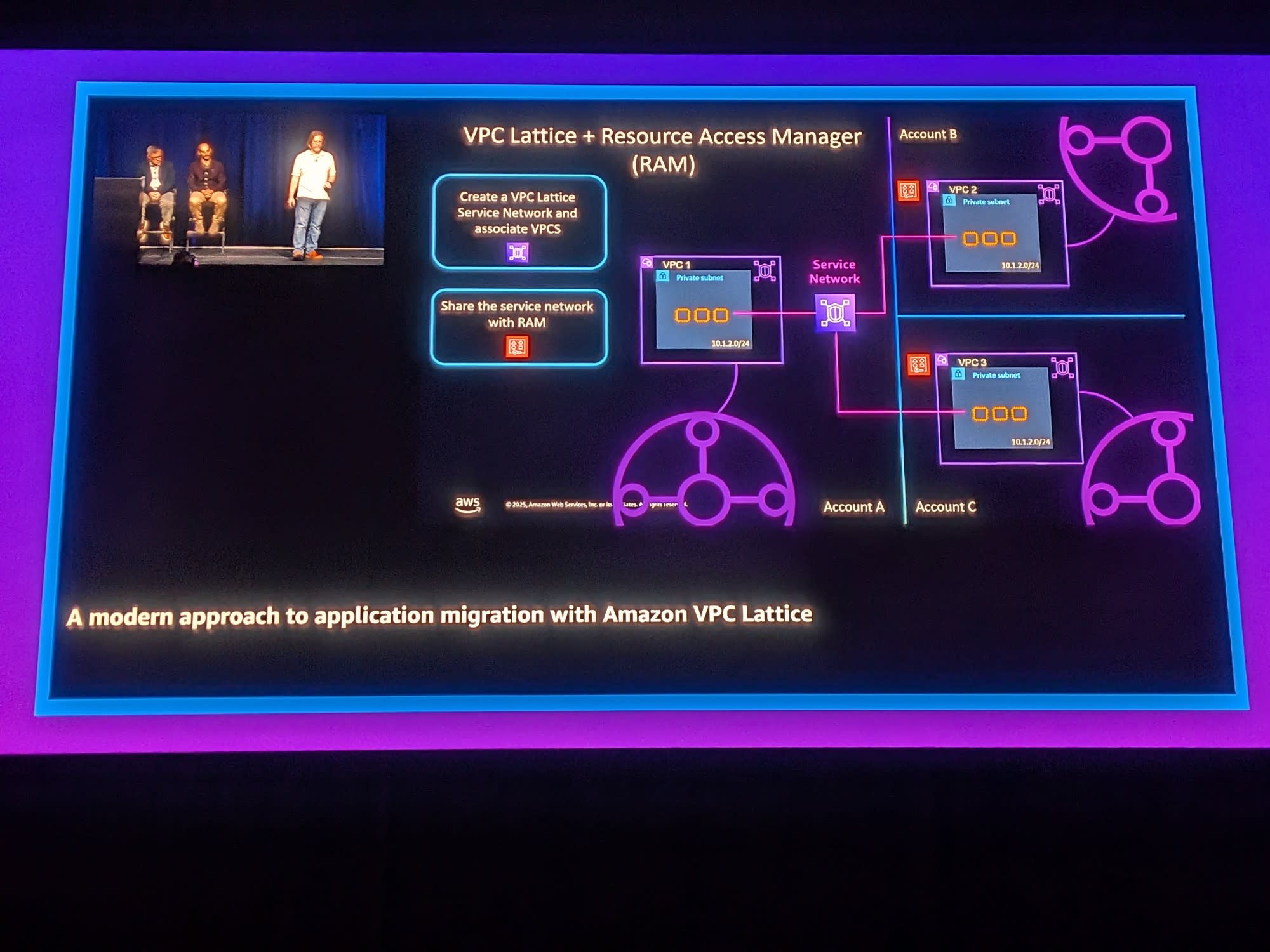1270x952 pixels.
Task: Click the AWS logo on the slide
Action: click(x=468, y=505)
